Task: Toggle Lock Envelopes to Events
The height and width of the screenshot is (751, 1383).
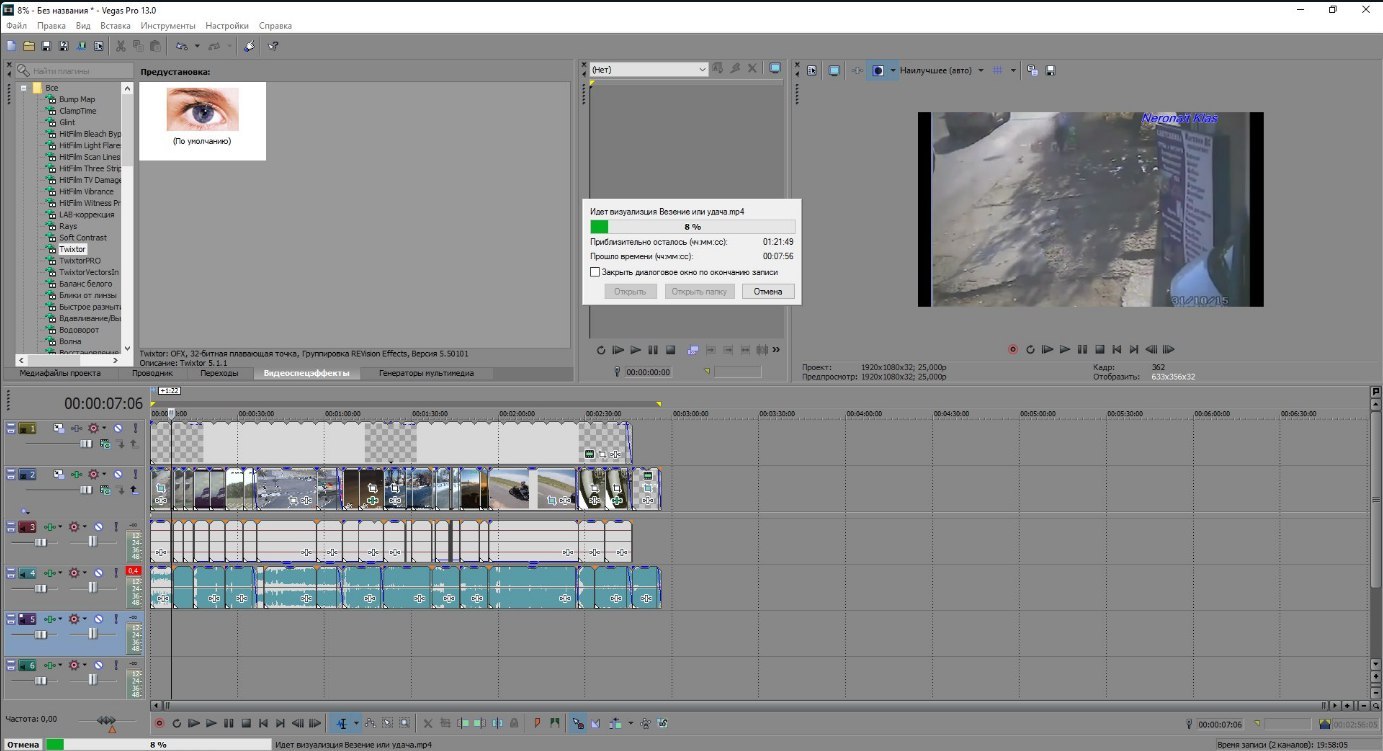Action: click(647, 723)
